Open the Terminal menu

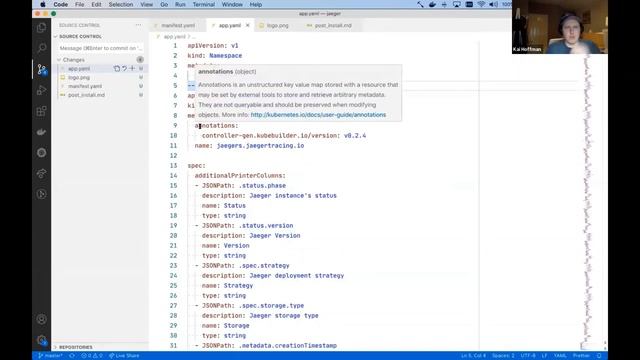204,4
